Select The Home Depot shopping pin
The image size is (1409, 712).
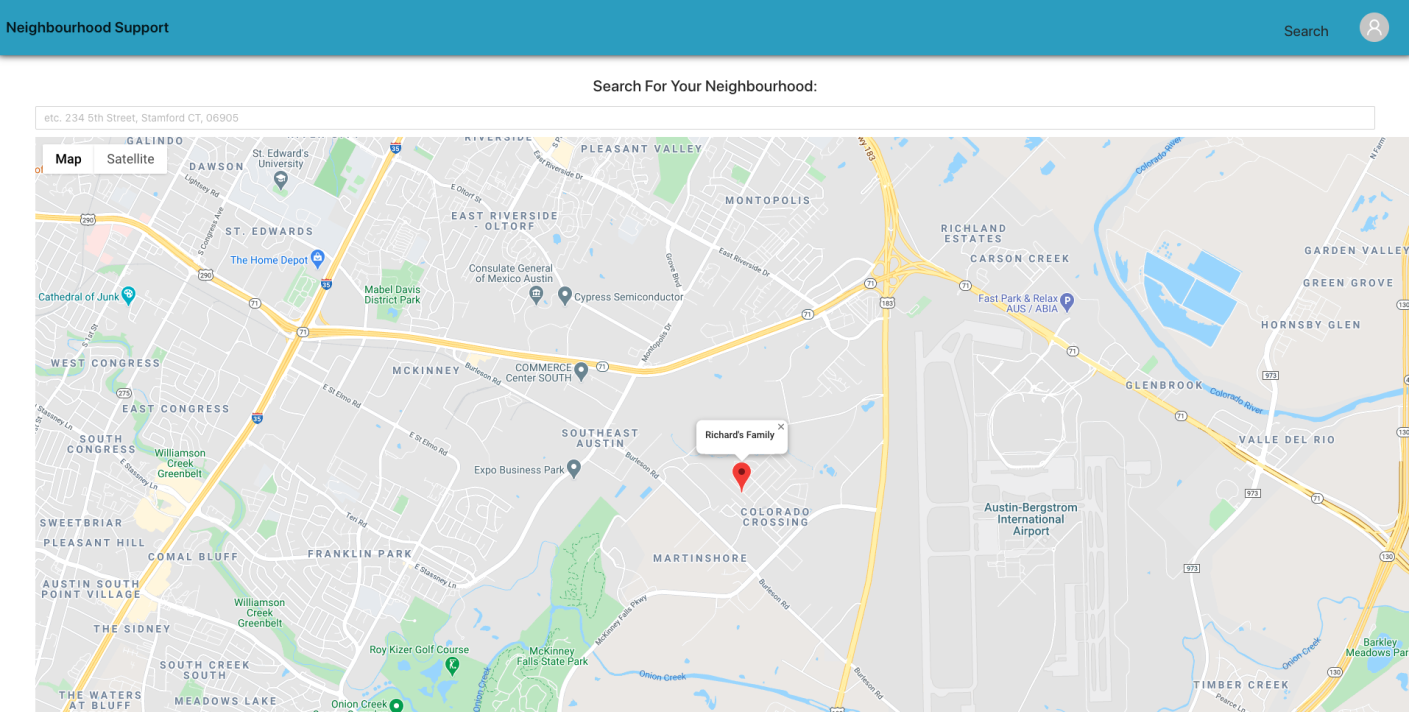pos(318,258)
